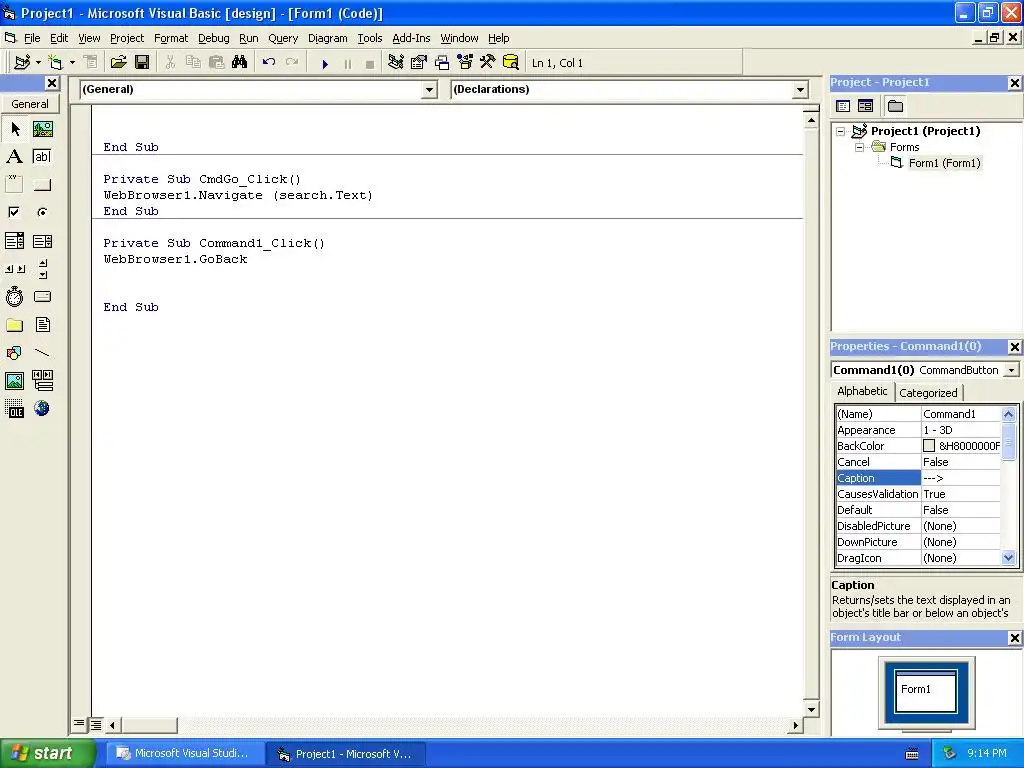Open the Form Layout Window toolbar icon
The width and height of the screenshot is (1024, 768).
click(x=442, y=63)
